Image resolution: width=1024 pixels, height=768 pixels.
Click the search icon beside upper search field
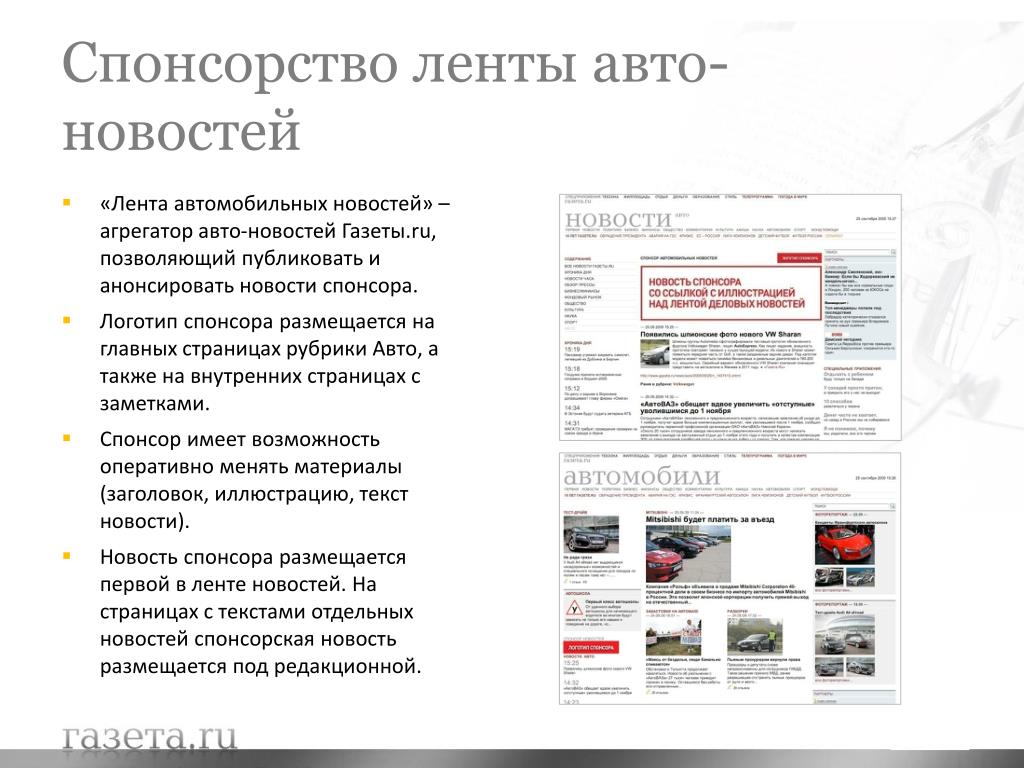[x=893, y=252]
